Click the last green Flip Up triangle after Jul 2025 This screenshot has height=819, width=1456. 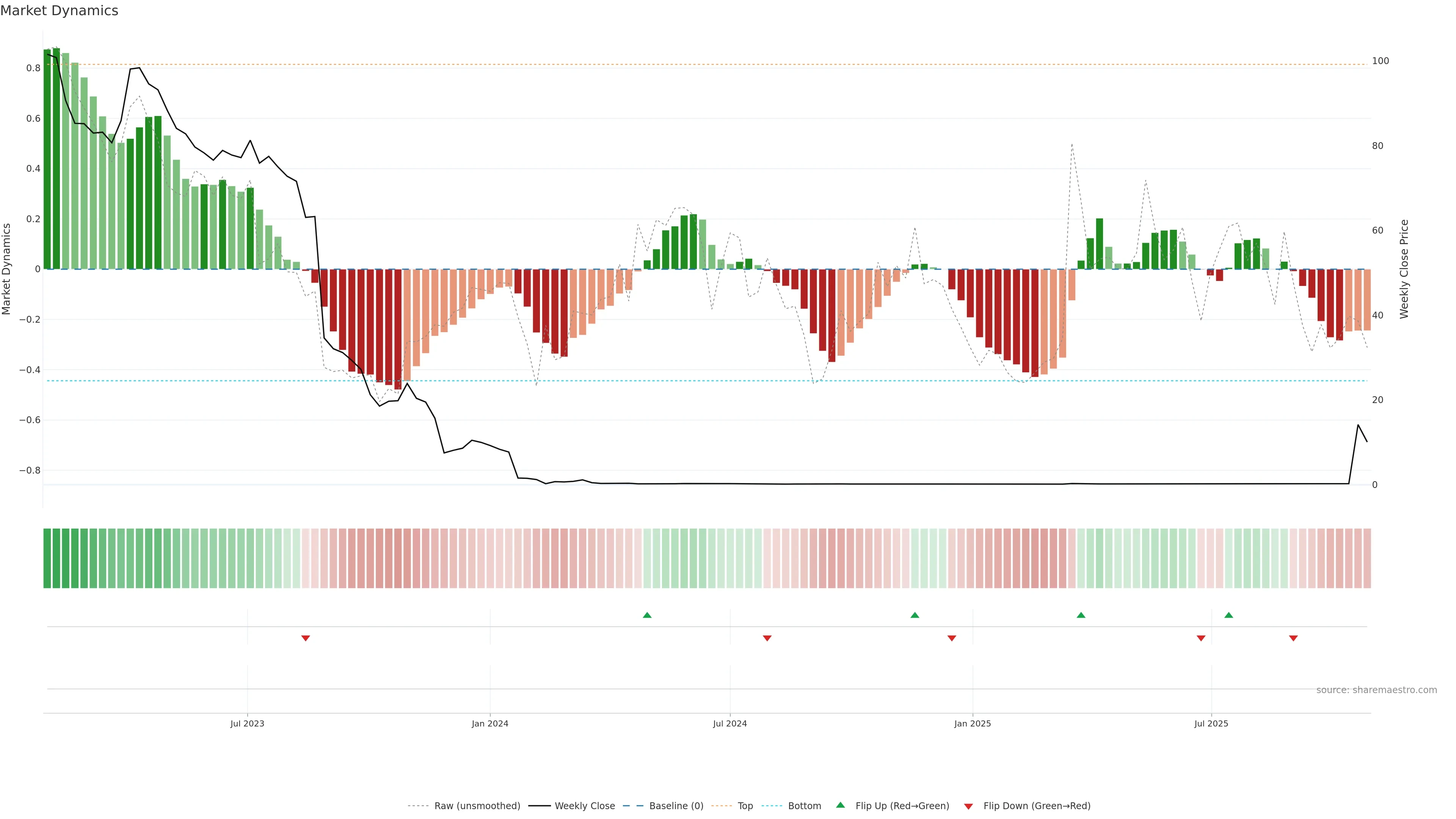1229,615
